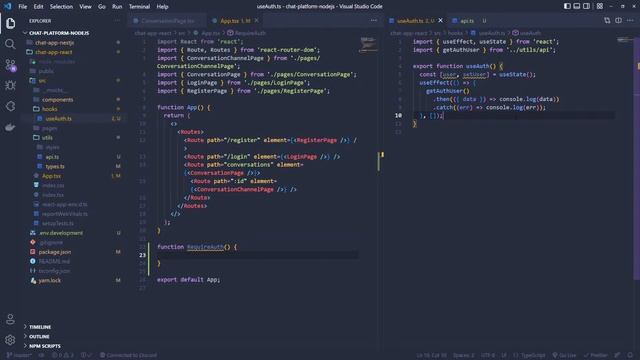Screen dimensions: 640x360
Task: Open the Run and Debug view
Action: 10,85
